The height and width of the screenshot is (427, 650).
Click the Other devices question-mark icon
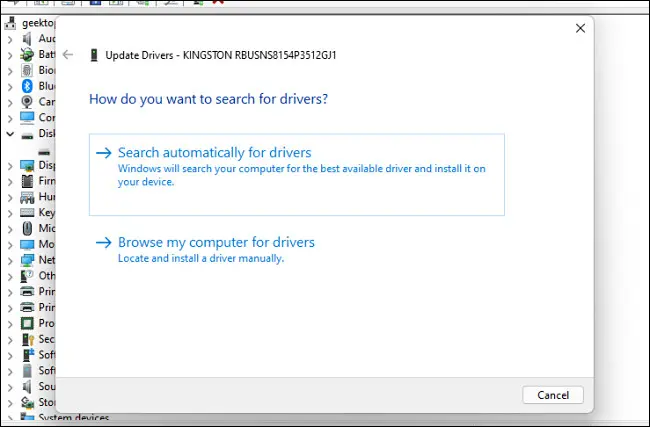click(27, 276)
